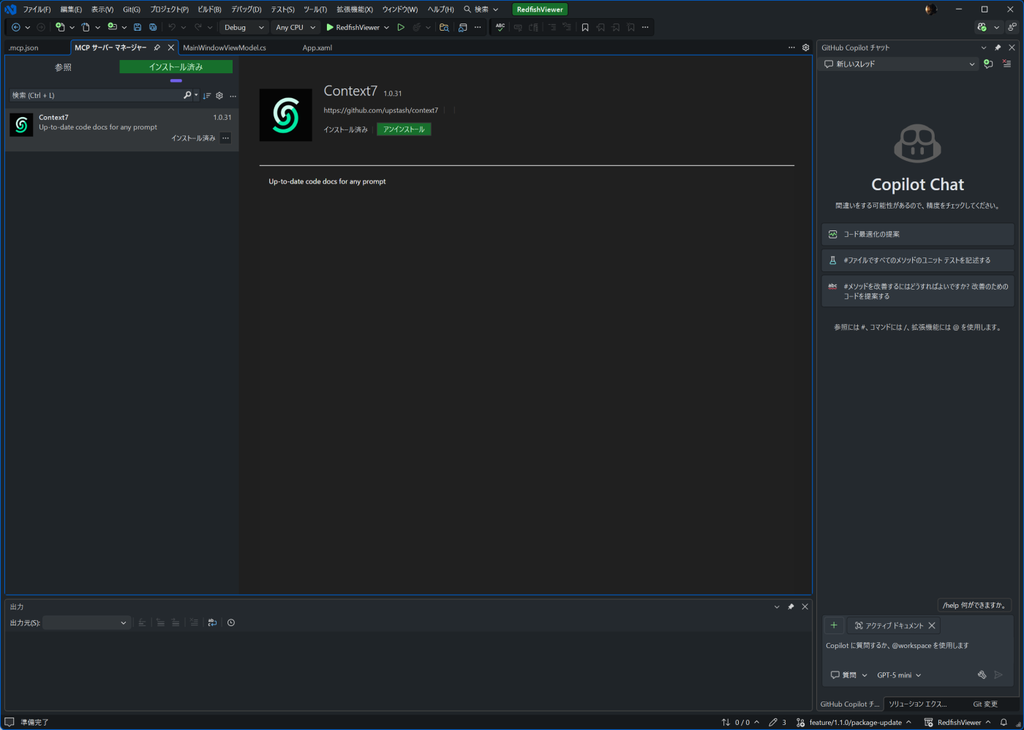This screenshot has height=730, width=1024.
Task: Pin the MCP server manager tab
Action: pyautogui.click(x=157, y=48)
